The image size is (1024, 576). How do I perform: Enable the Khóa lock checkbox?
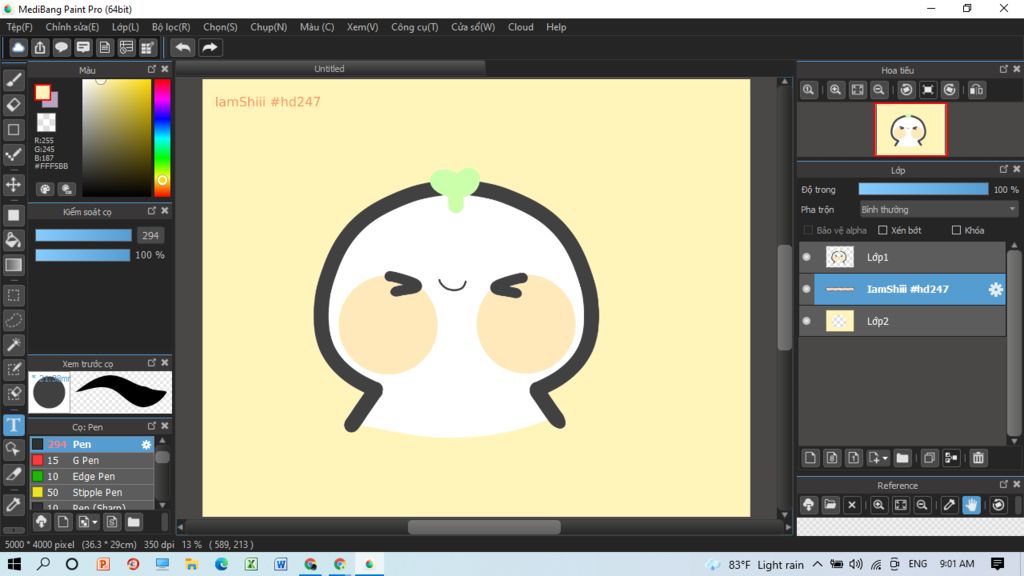[956, 231]
